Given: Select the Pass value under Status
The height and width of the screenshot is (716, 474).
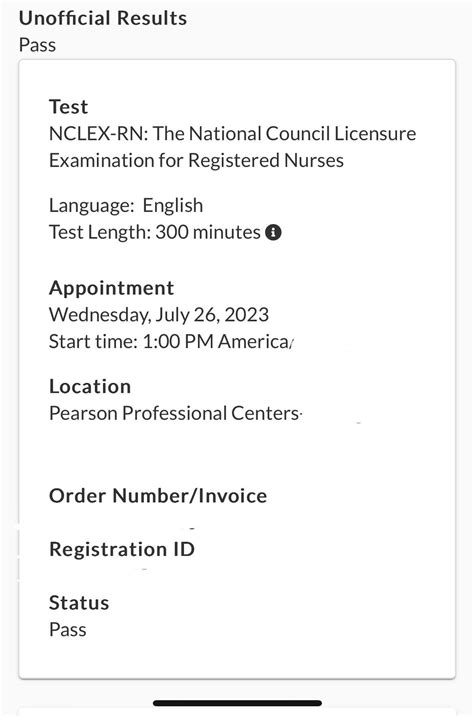Looking at the screenshot, I should (x=68, y=630).
